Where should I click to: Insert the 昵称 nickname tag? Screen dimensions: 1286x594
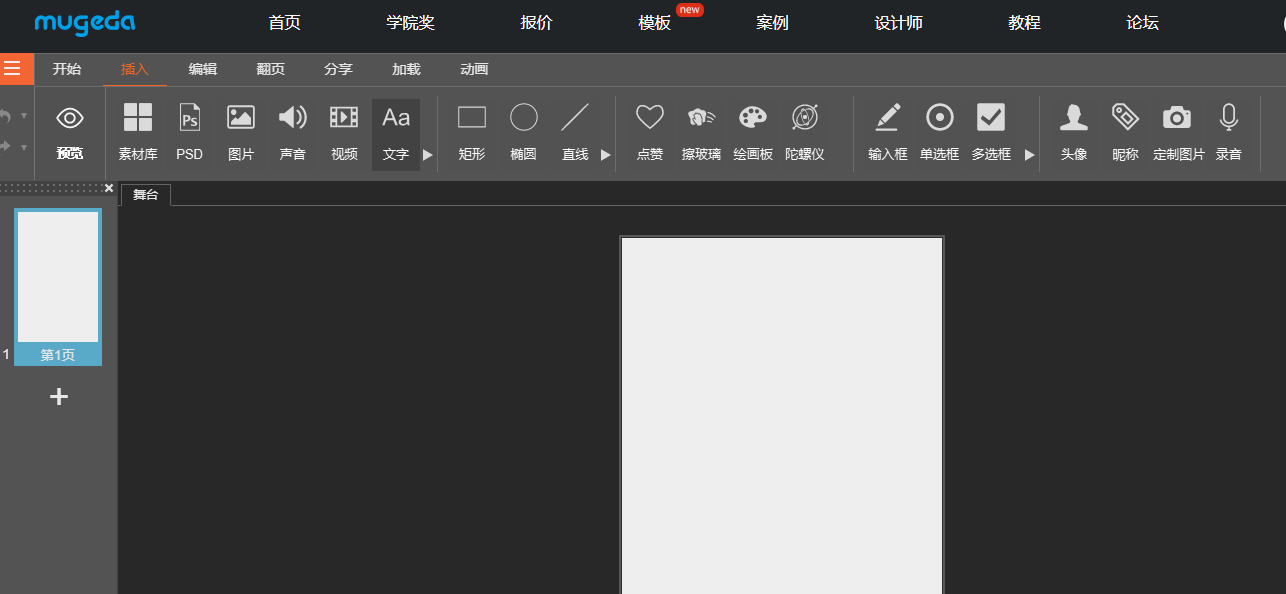click(1125, 134)
